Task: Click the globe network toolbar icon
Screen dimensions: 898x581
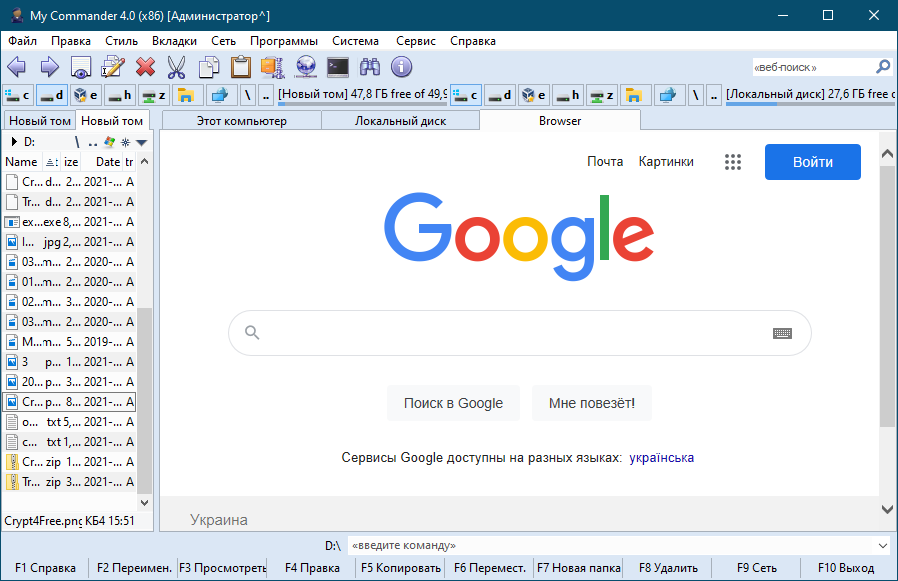Action: click(x=306, y=67)
